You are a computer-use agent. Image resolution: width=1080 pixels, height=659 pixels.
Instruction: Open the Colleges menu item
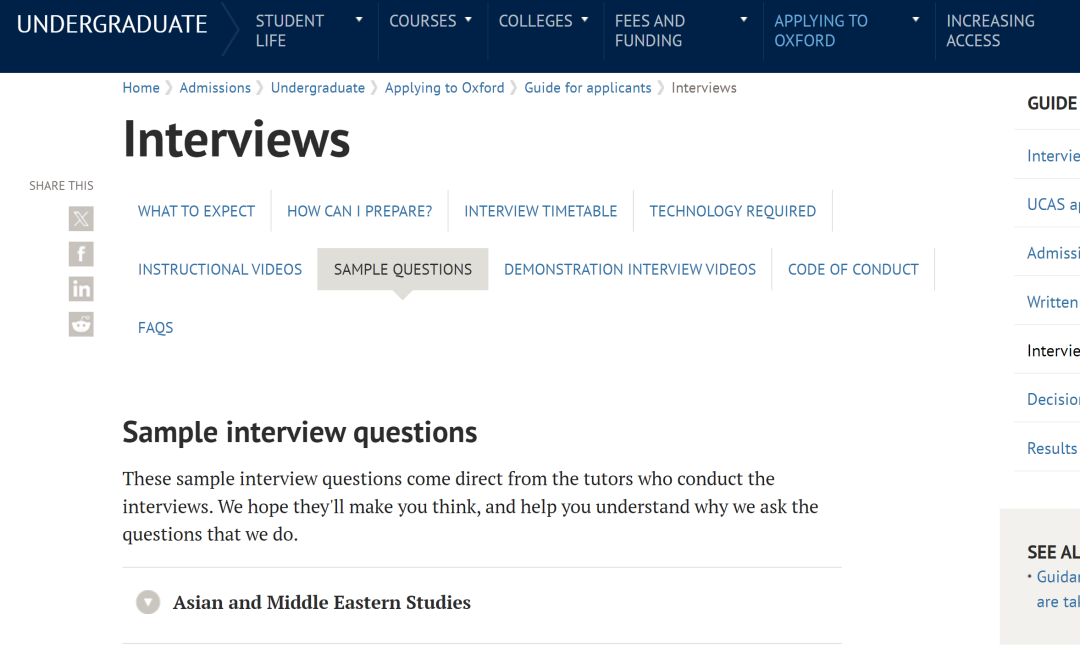[x=535, y=21]
